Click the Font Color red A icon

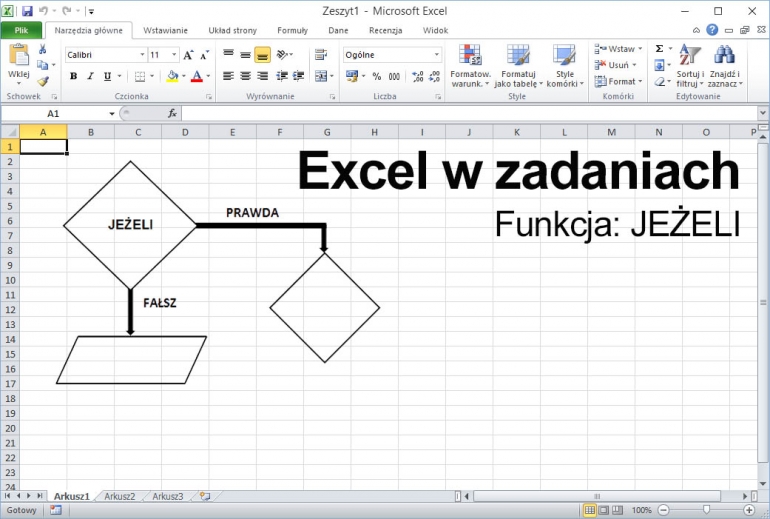point(197,76)
